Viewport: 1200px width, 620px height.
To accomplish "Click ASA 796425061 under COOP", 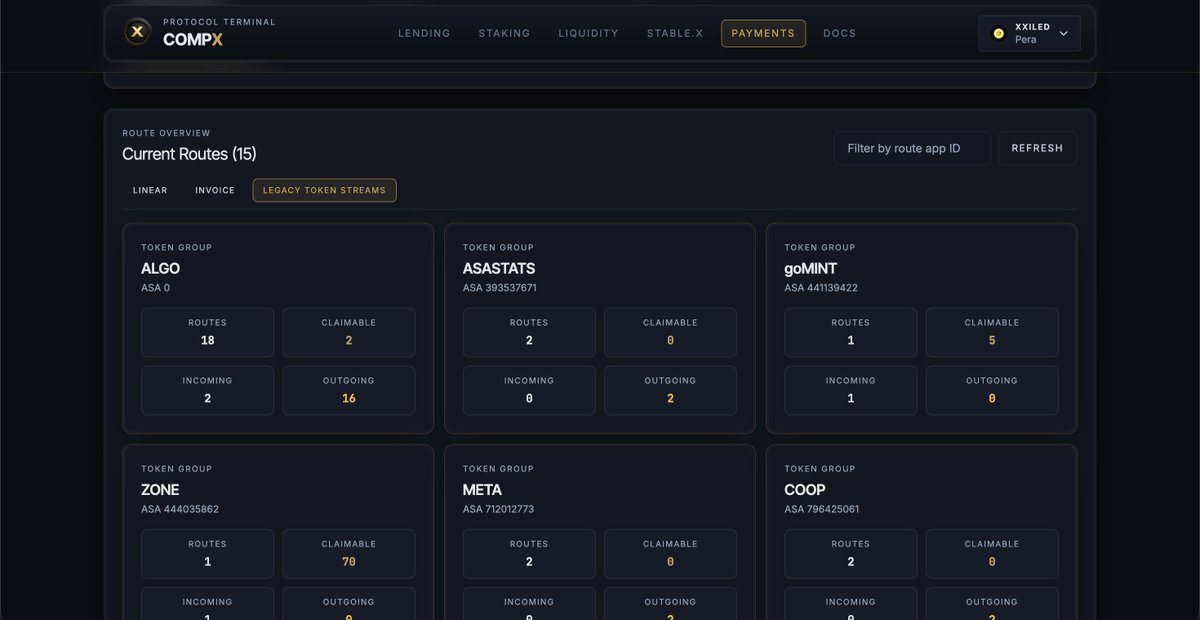I will click(821, 509).
